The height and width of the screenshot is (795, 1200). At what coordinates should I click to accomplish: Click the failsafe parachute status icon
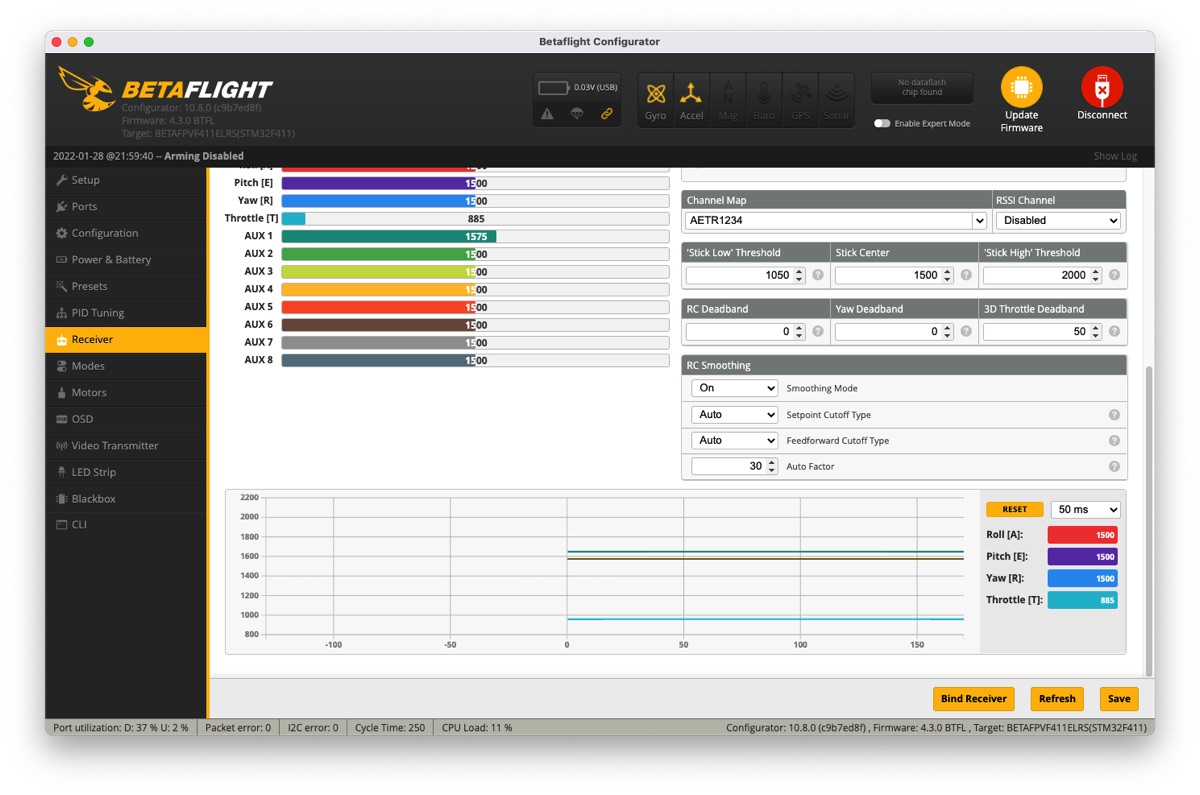[x=577, y=114]
